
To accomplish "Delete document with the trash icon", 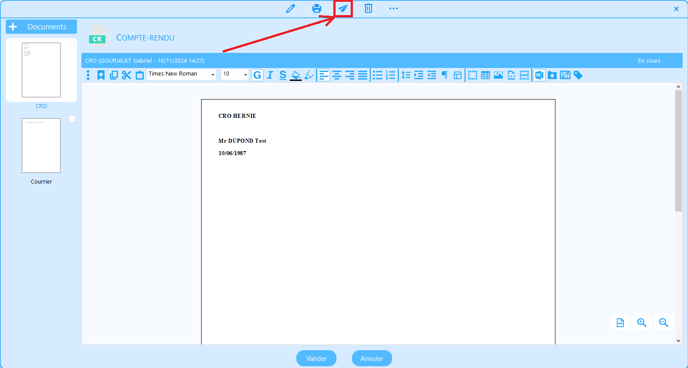I will (369, 8).
